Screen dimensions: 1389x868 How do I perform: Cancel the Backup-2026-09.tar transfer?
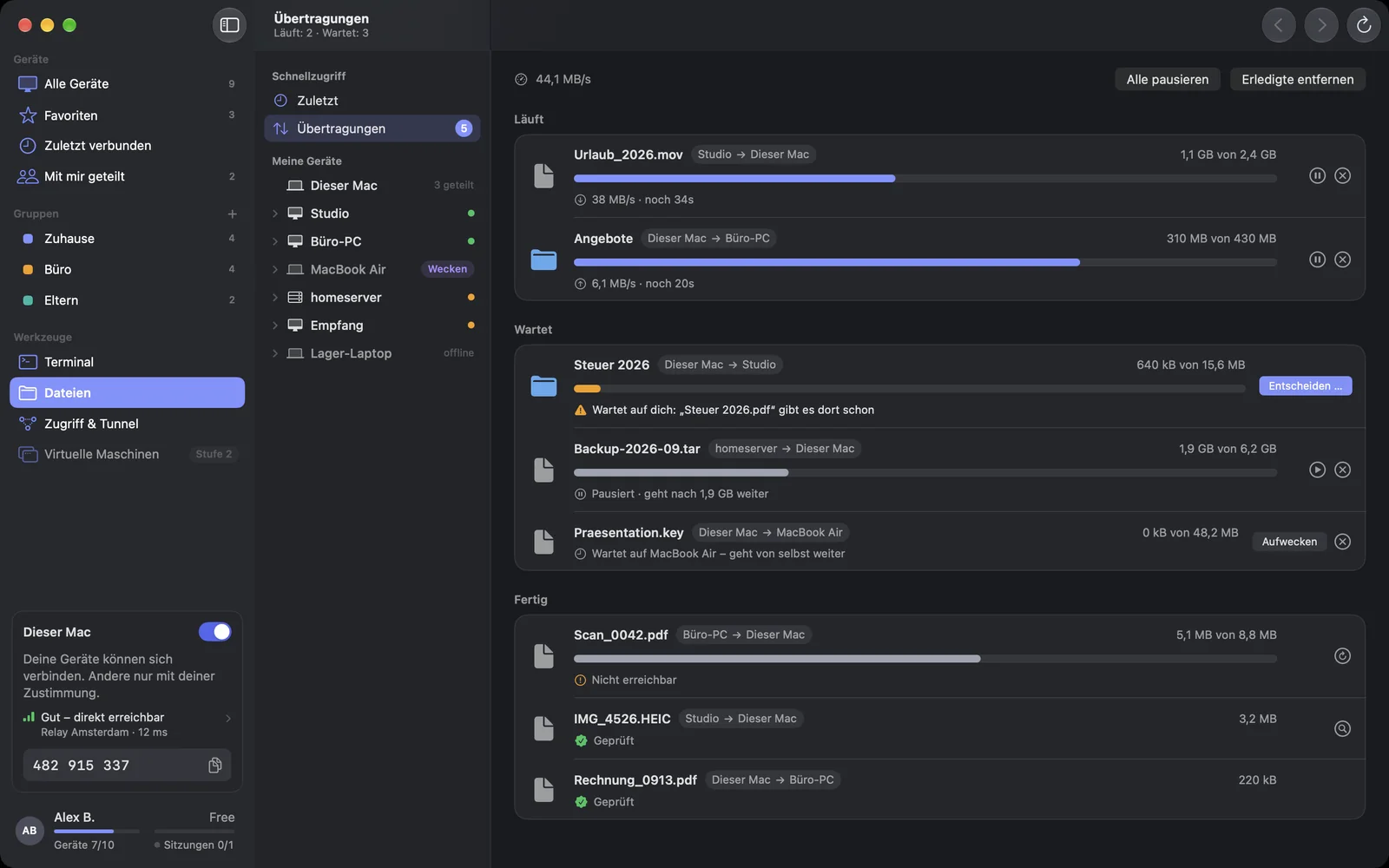(1342, 470)
